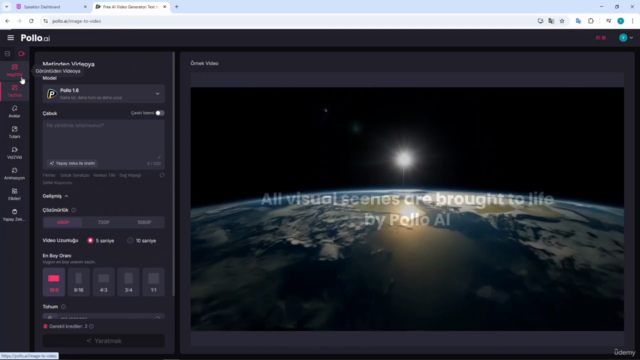640x360 pixels.
Task: Choose the 480P resolution
Action: pyautogui.click(x=63, y=222)
